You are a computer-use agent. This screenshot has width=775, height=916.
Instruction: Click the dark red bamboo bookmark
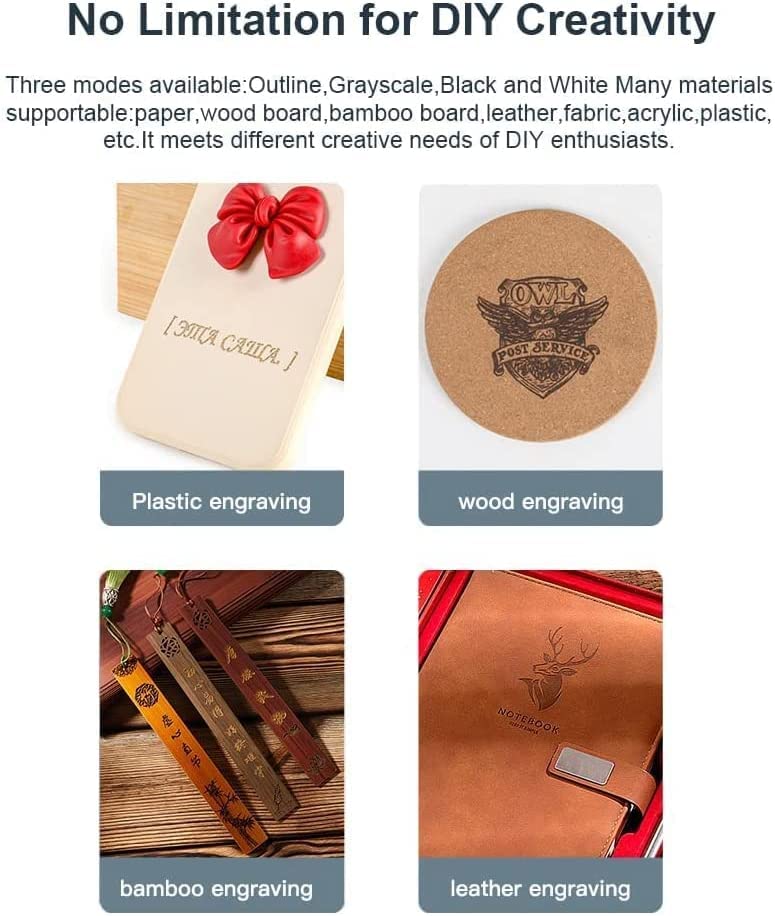[260, 684]
